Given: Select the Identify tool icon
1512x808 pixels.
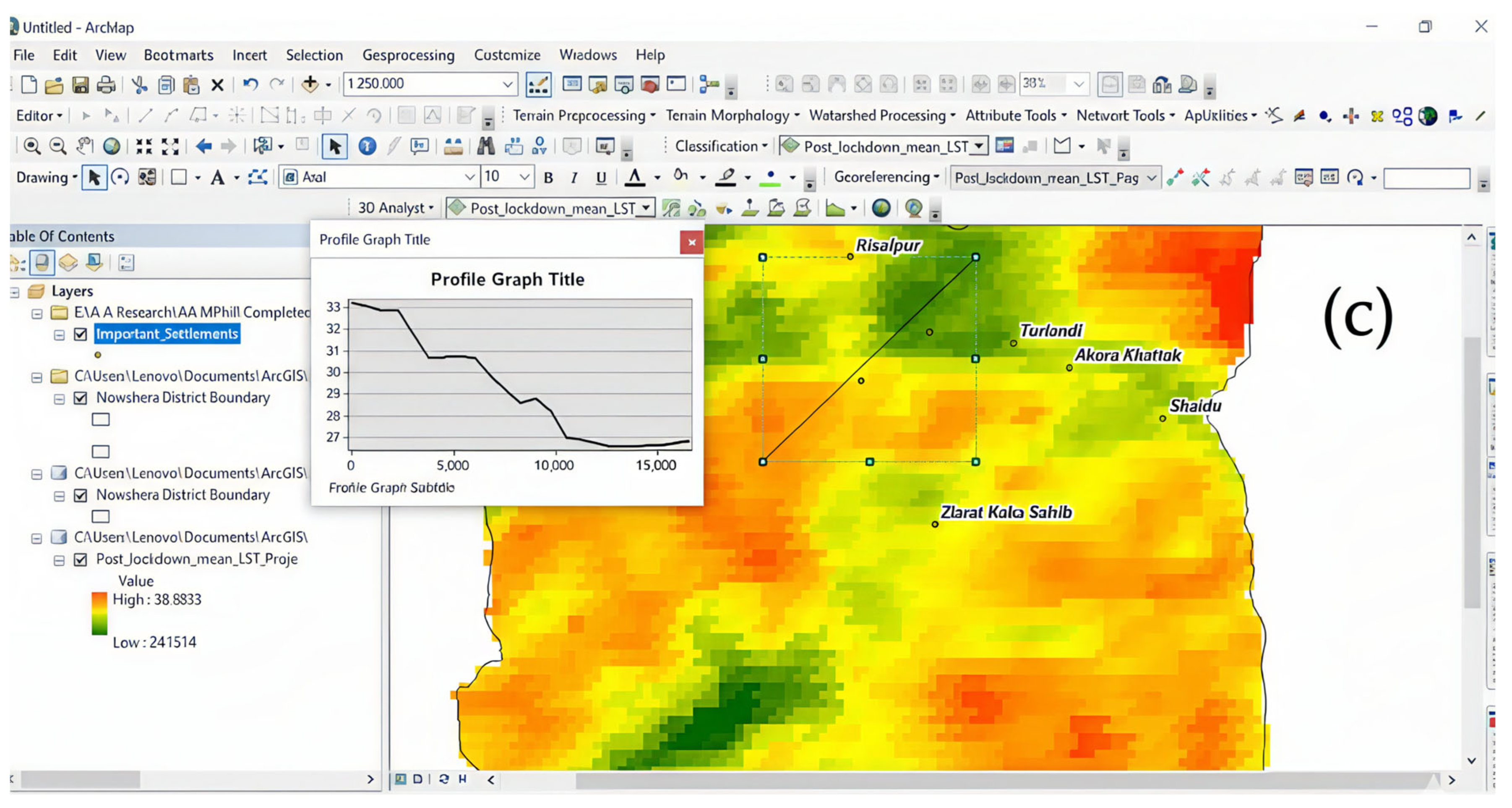Looking at the screenshot, I should [368, 146].
